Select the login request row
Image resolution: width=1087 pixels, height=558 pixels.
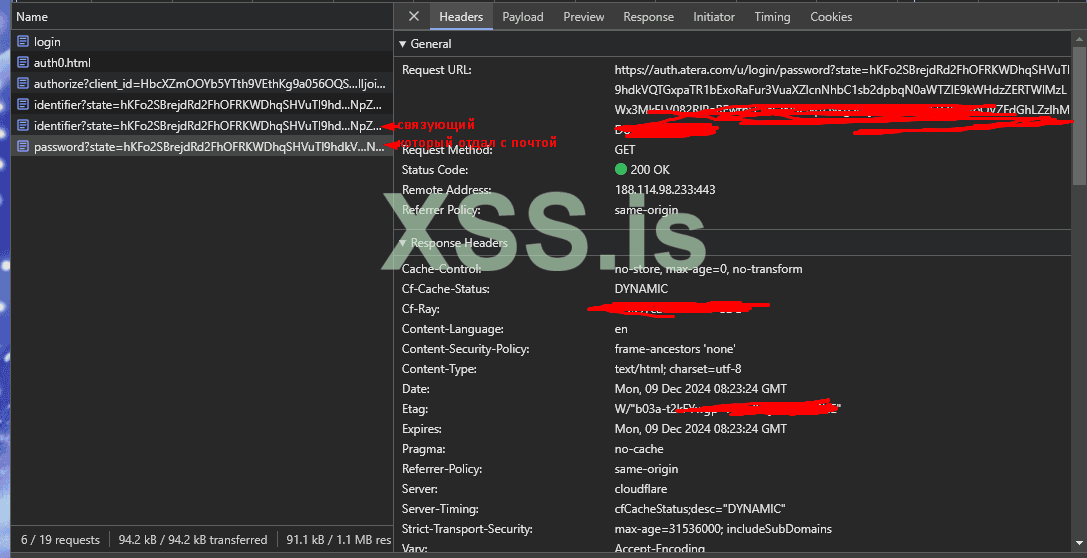pyautogui.click(x=202, y=42)
